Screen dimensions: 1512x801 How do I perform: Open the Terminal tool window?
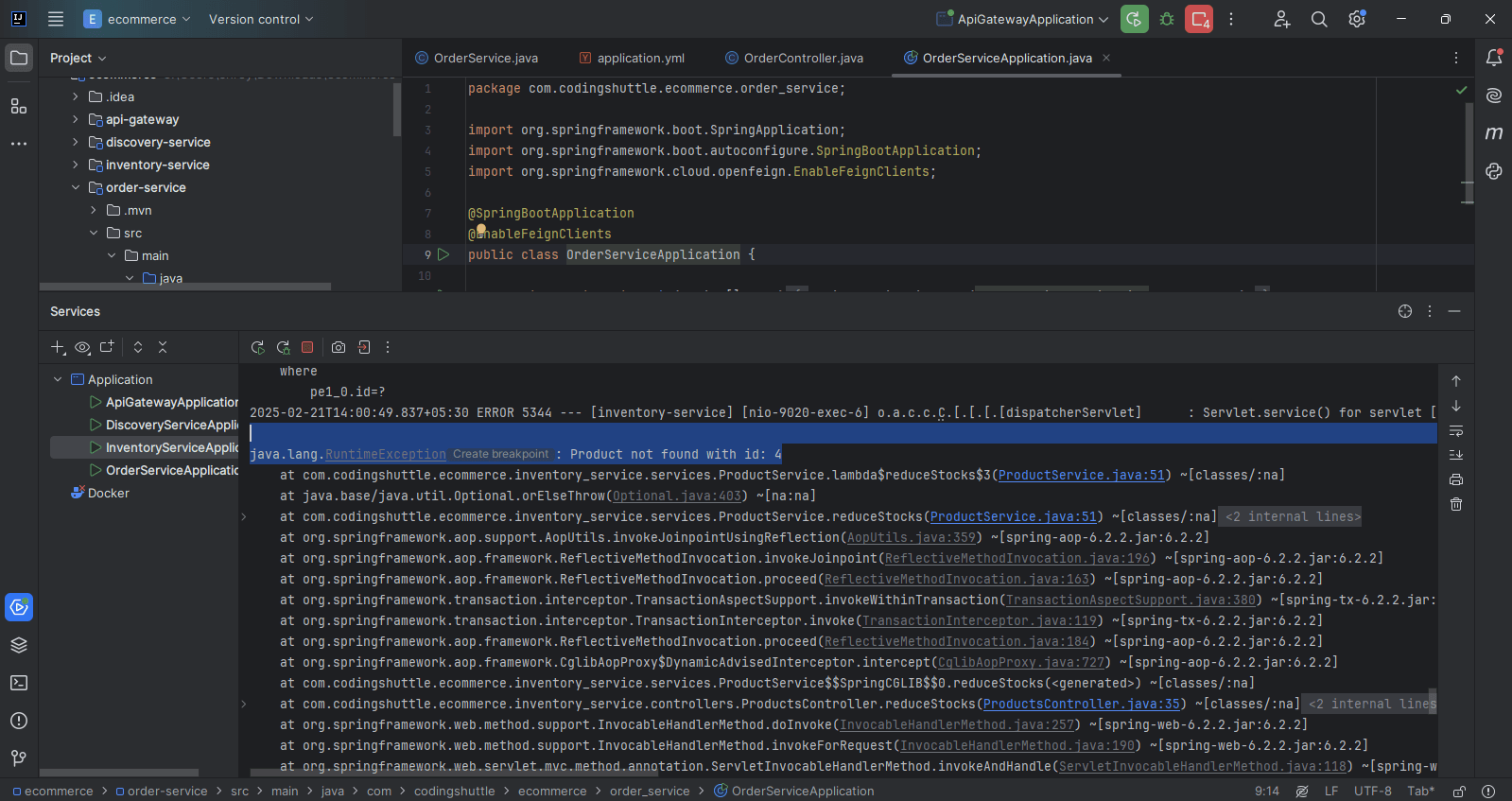click(x=19, y=683)
